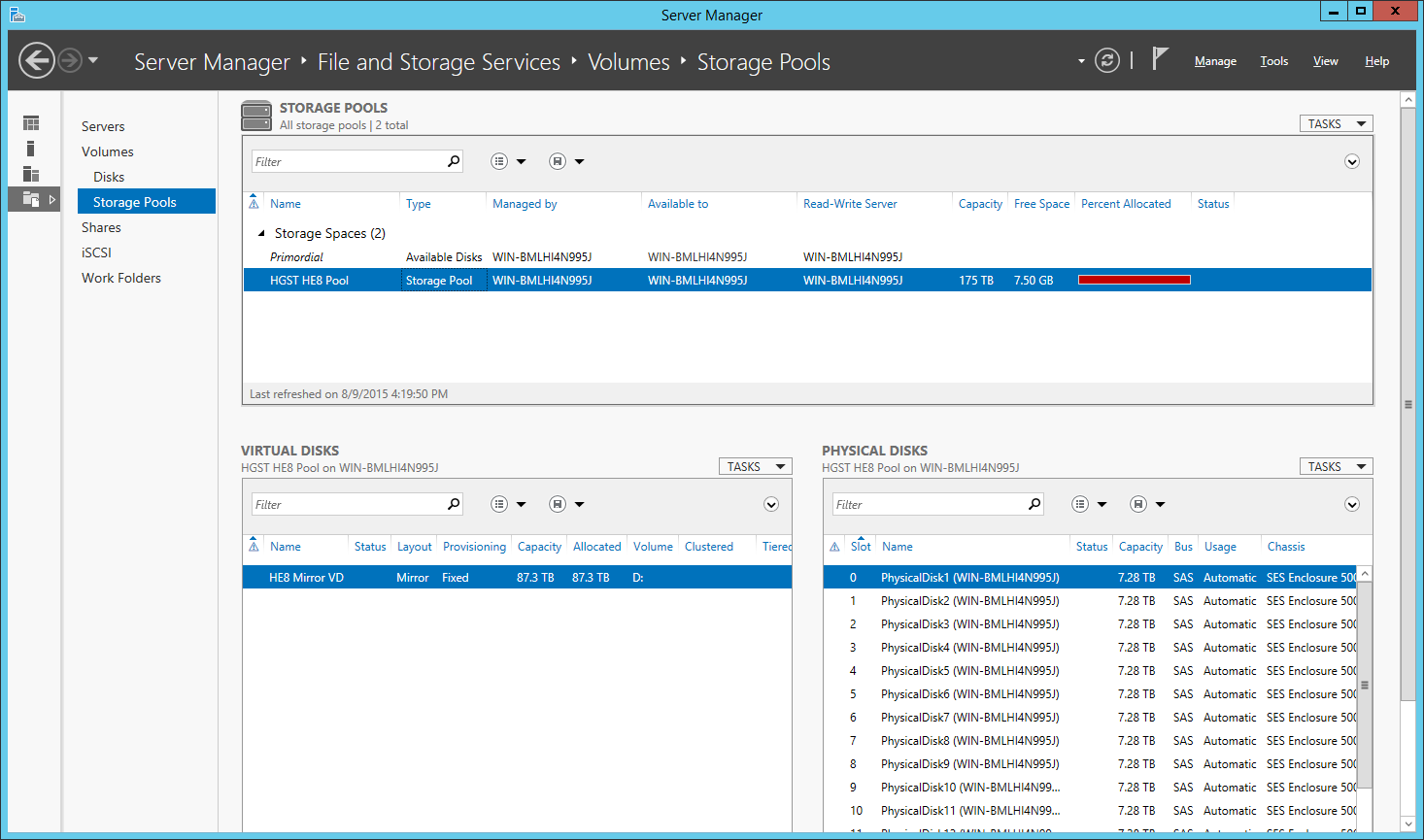This screenshot has width=1424, height=840.
Task: Open Local Server icon in the left rail
Action: tap(31, 149)
